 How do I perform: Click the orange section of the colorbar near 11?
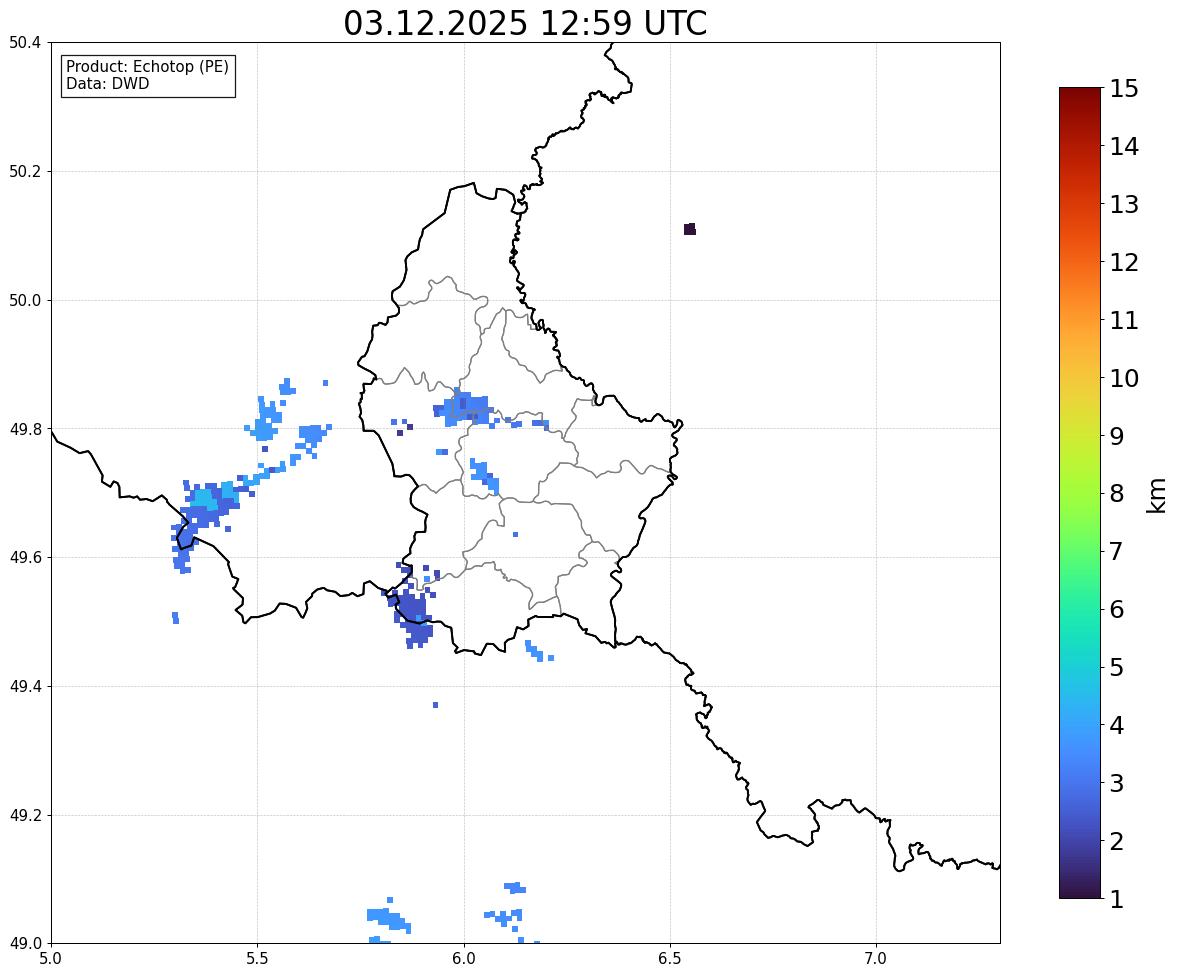[x=1080, y=320]
